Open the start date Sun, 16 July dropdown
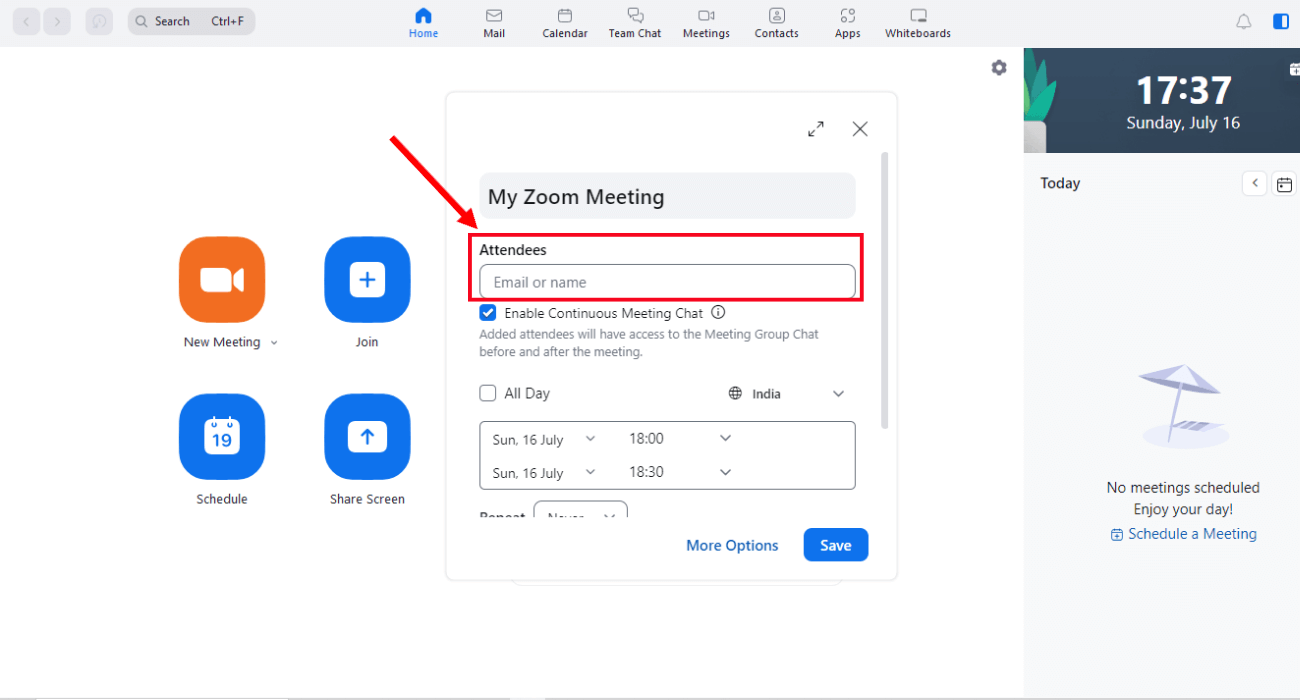 click(544, 439)
